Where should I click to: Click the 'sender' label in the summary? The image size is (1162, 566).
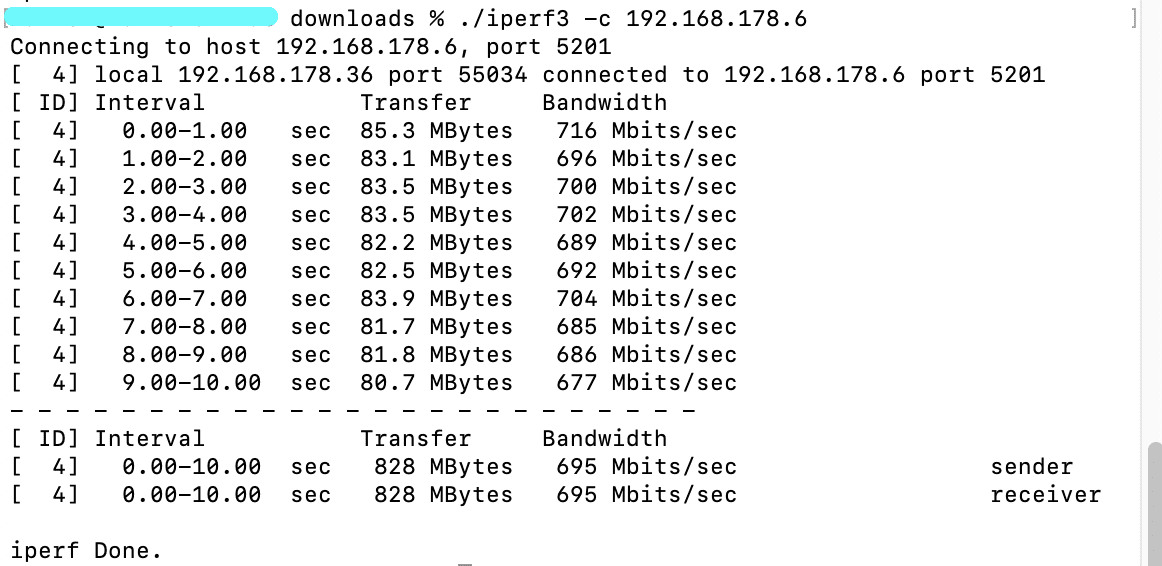pos(1032,467)
